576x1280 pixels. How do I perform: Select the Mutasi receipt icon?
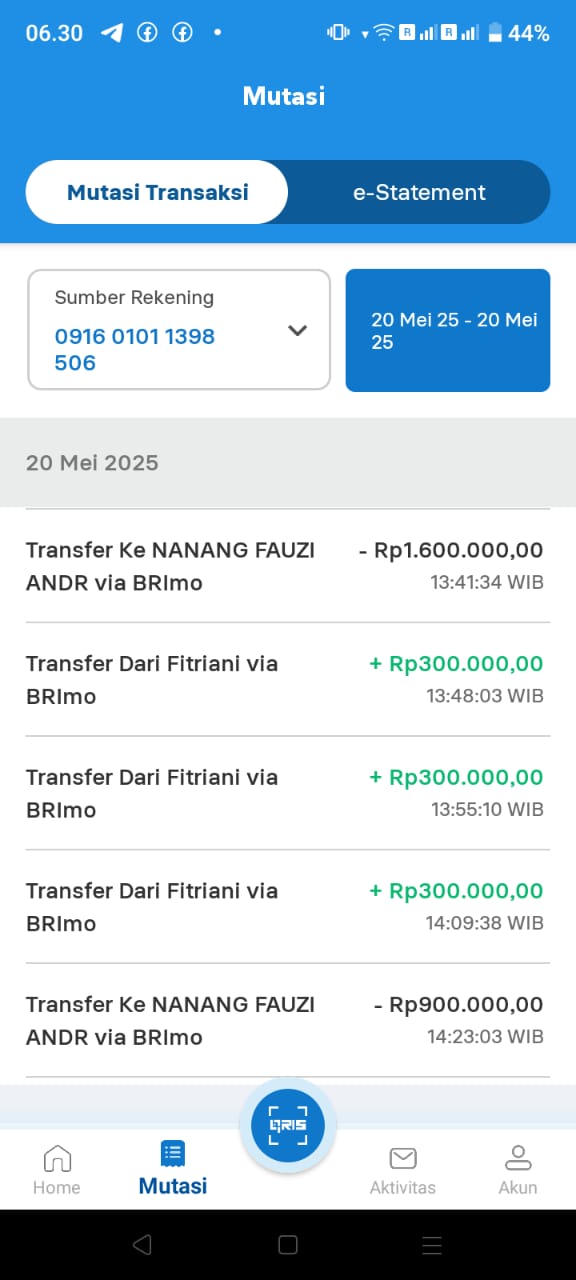173,1154
